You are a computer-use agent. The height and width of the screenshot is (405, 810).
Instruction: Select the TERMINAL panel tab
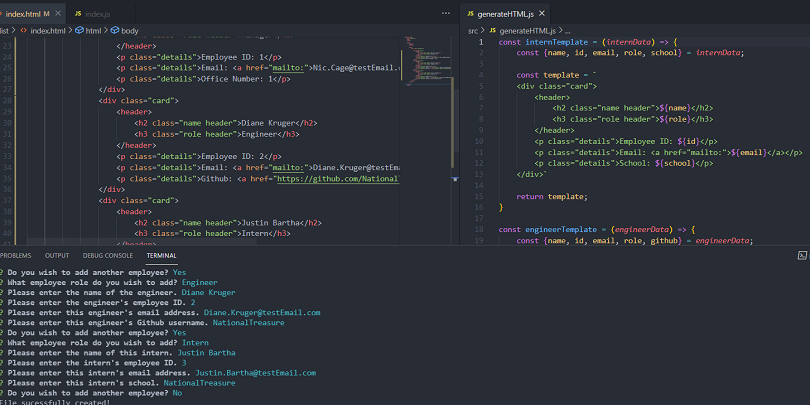click(161, 255)
